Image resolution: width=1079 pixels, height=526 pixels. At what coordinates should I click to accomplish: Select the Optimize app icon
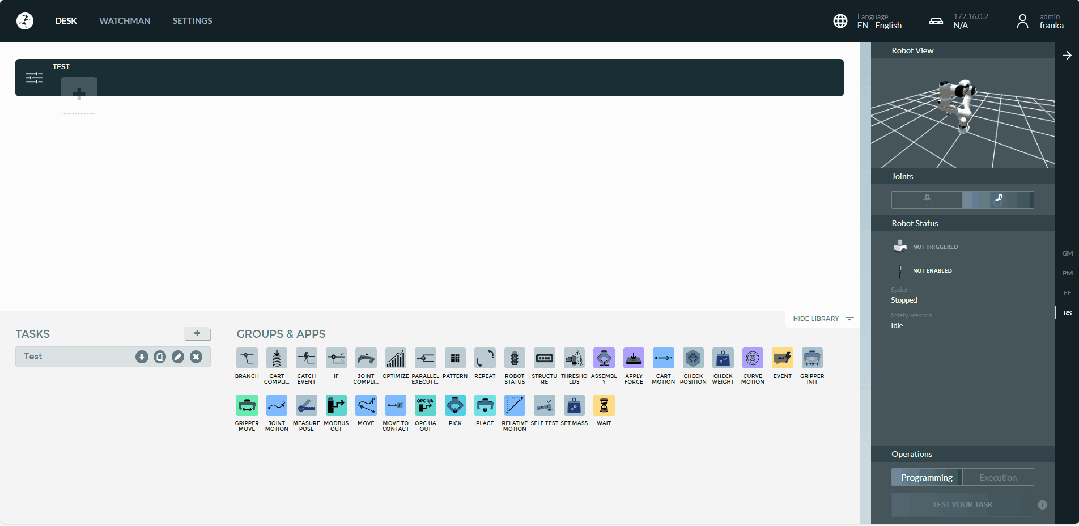click(x=395, y=358)
